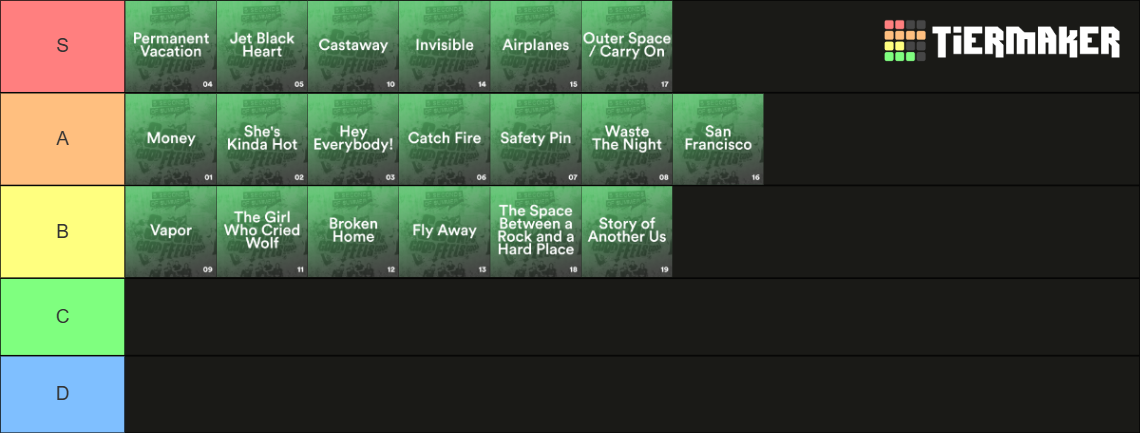
Task: Click the blue D tier label
Action: [63, 394]
